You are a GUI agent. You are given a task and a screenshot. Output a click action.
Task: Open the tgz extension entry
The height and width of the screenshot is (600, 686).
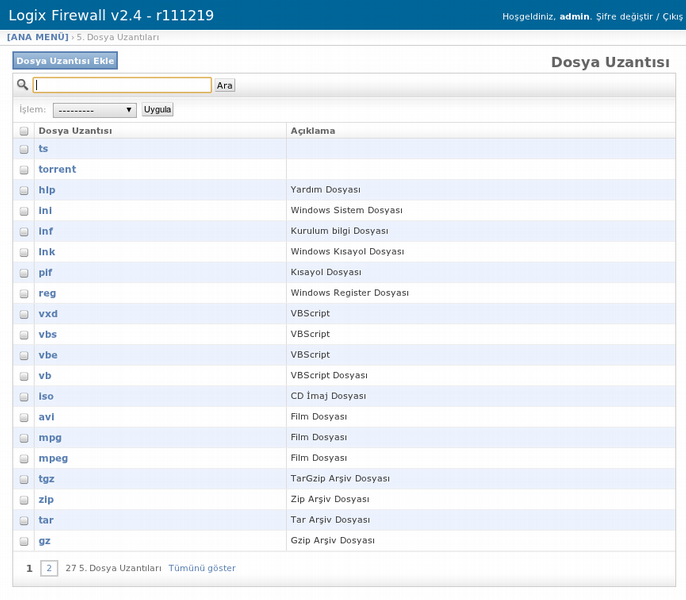point(46,479)
